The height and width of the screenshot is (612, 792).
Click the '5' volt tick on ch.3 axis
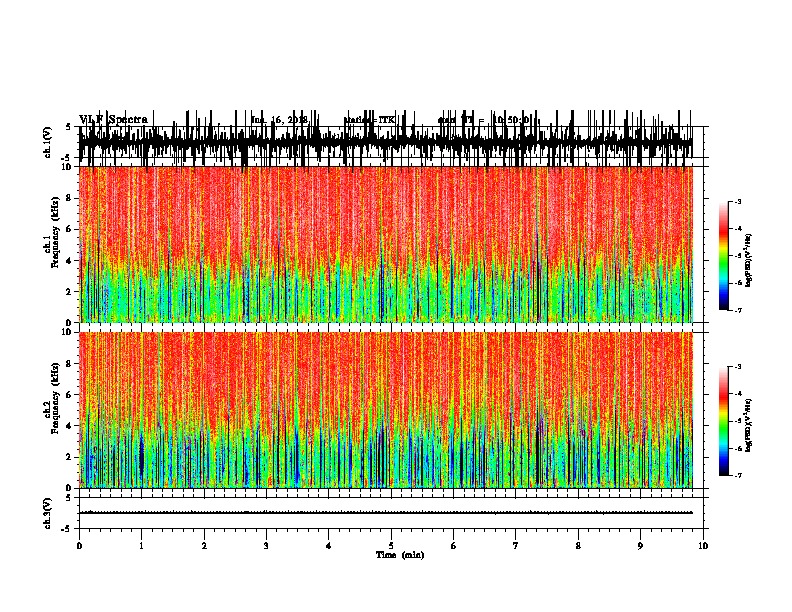coord(68,498)
